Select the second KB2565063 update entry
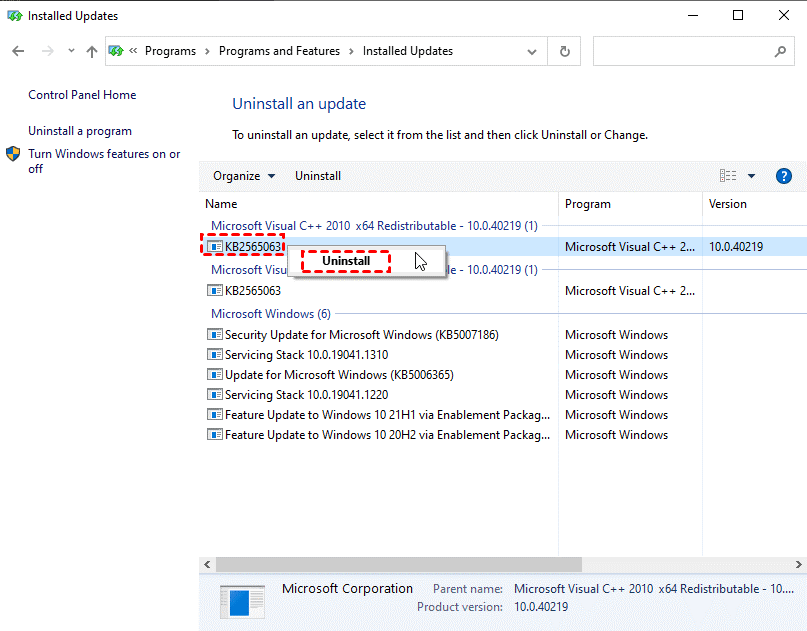Viewport: 807px width, 631px height. 253,291
